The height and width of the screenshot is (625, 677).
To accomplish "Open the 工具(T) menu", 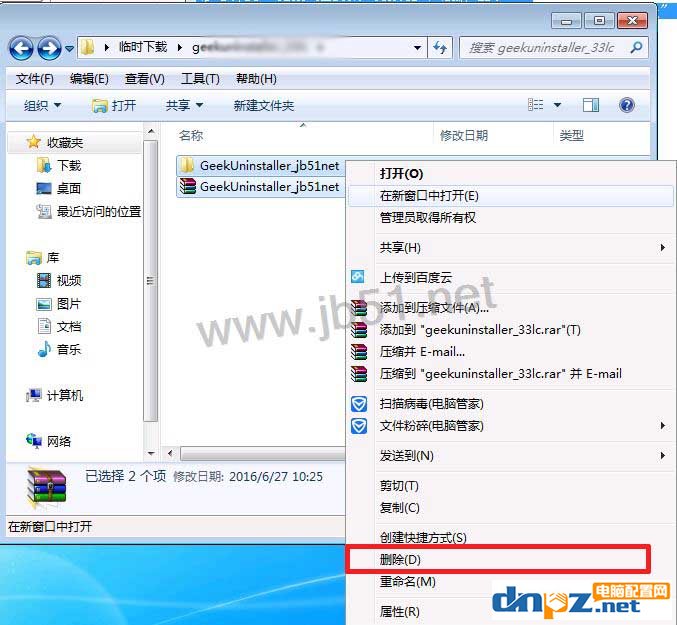I will point(200,79).
